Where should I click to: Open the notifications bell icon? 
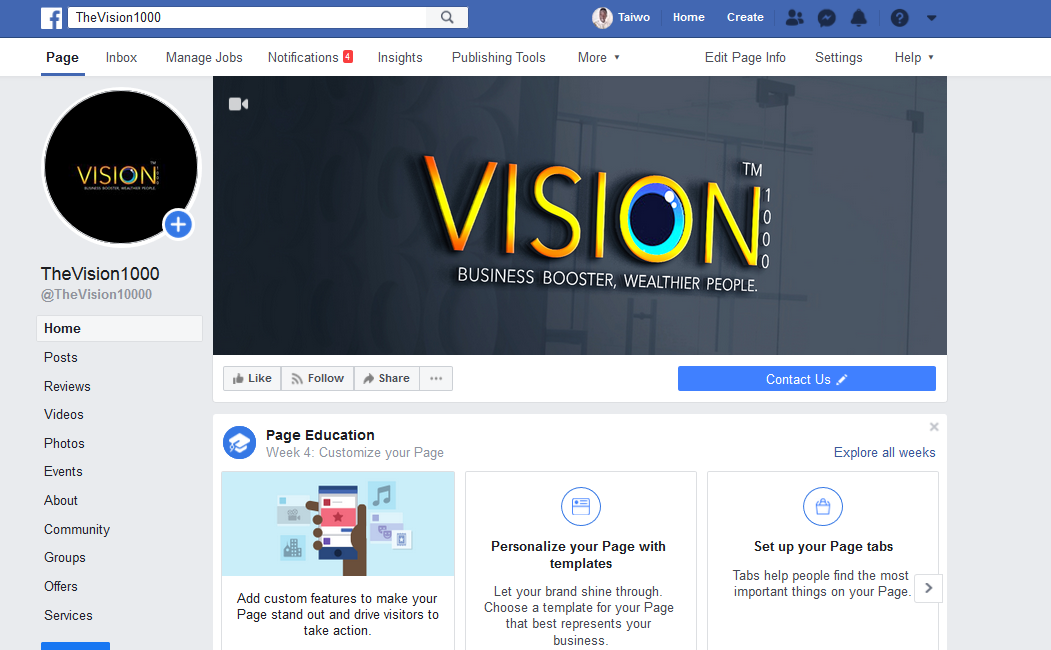pos(859,17)
